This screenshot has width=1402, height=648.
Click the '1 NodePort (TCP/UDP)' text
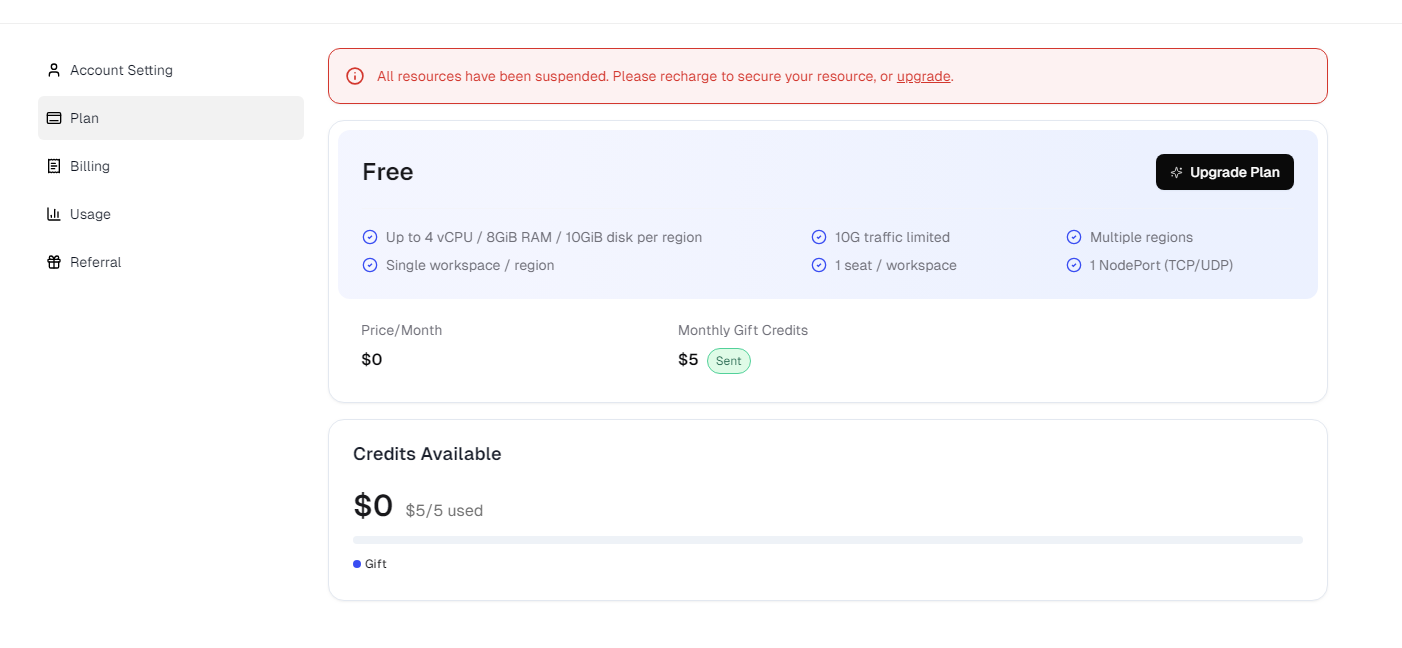click(1162, 265)
